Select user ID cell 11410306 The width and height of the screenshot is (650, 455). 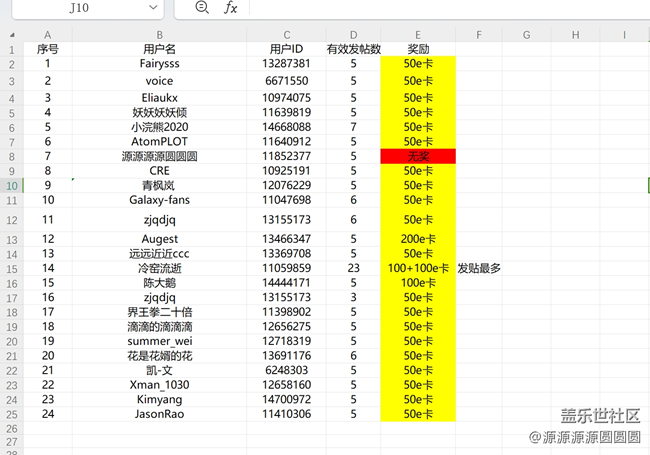[286, 414]
